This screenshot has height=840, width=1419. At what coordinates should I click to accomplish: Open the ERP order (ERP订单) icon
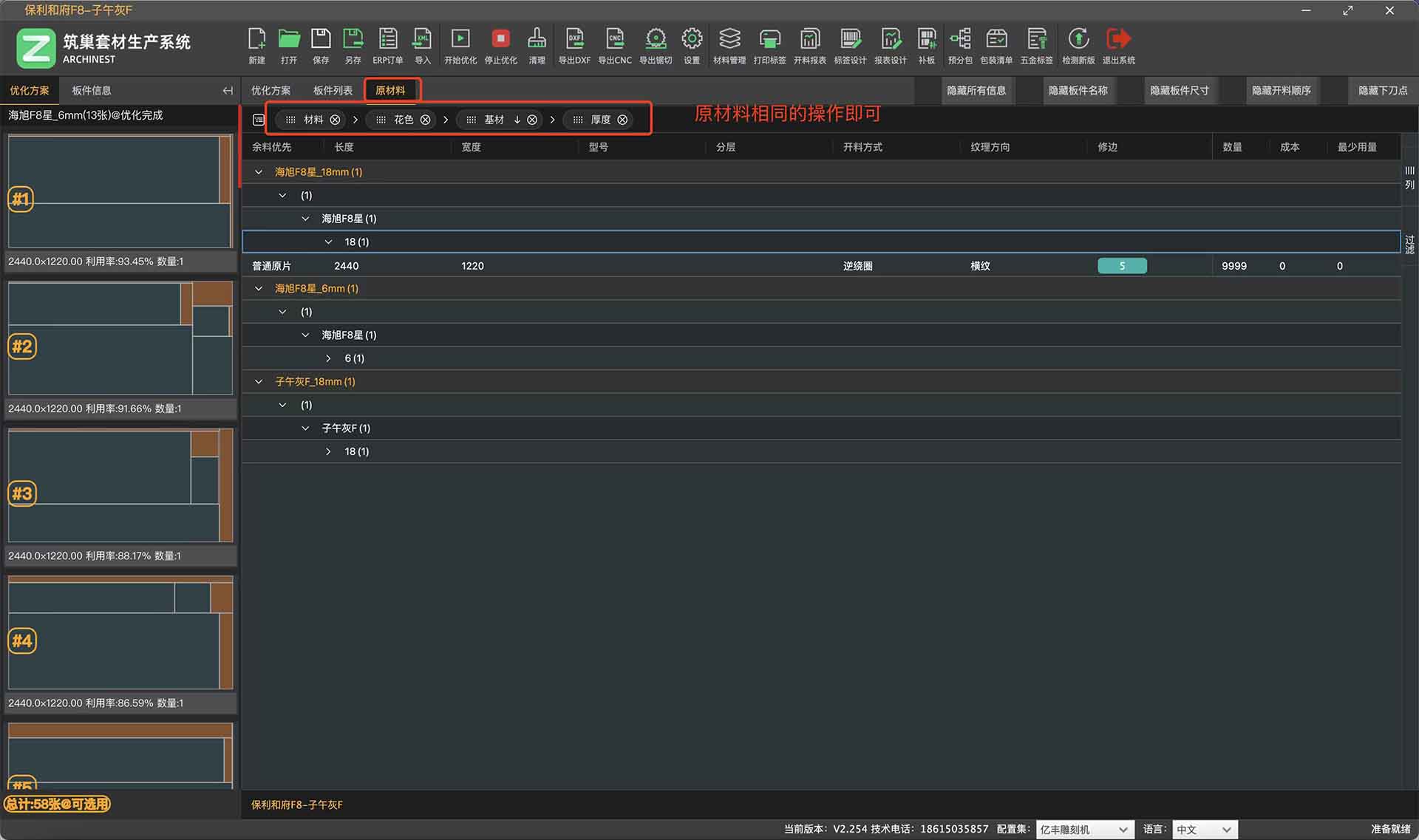(387, 39)
